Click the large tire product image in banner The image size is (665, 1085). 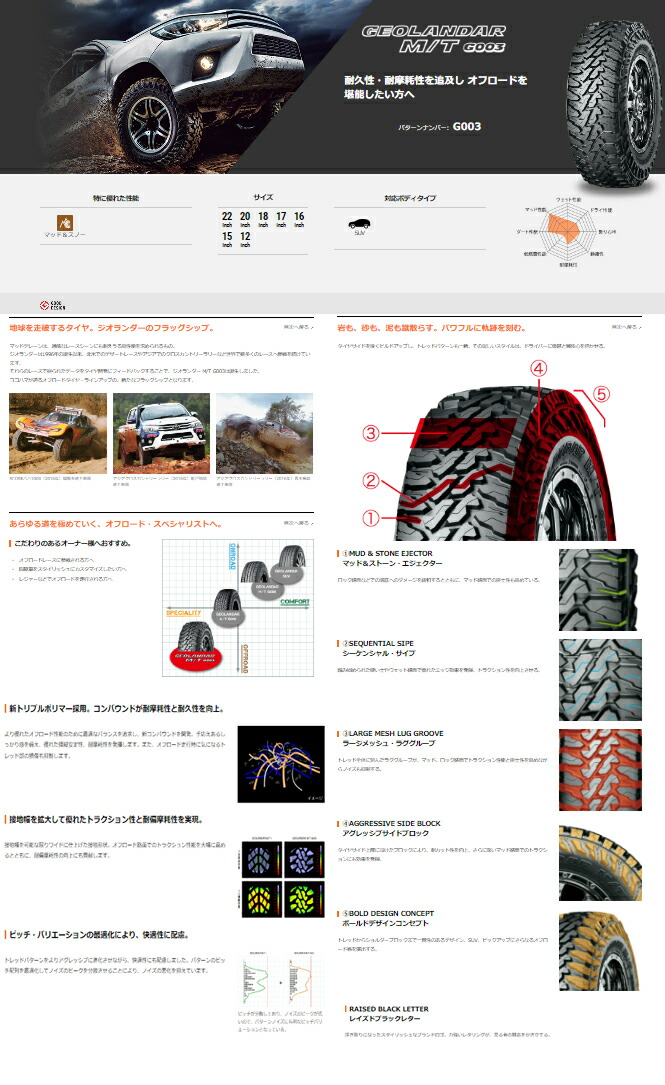(x=615, y=102)
